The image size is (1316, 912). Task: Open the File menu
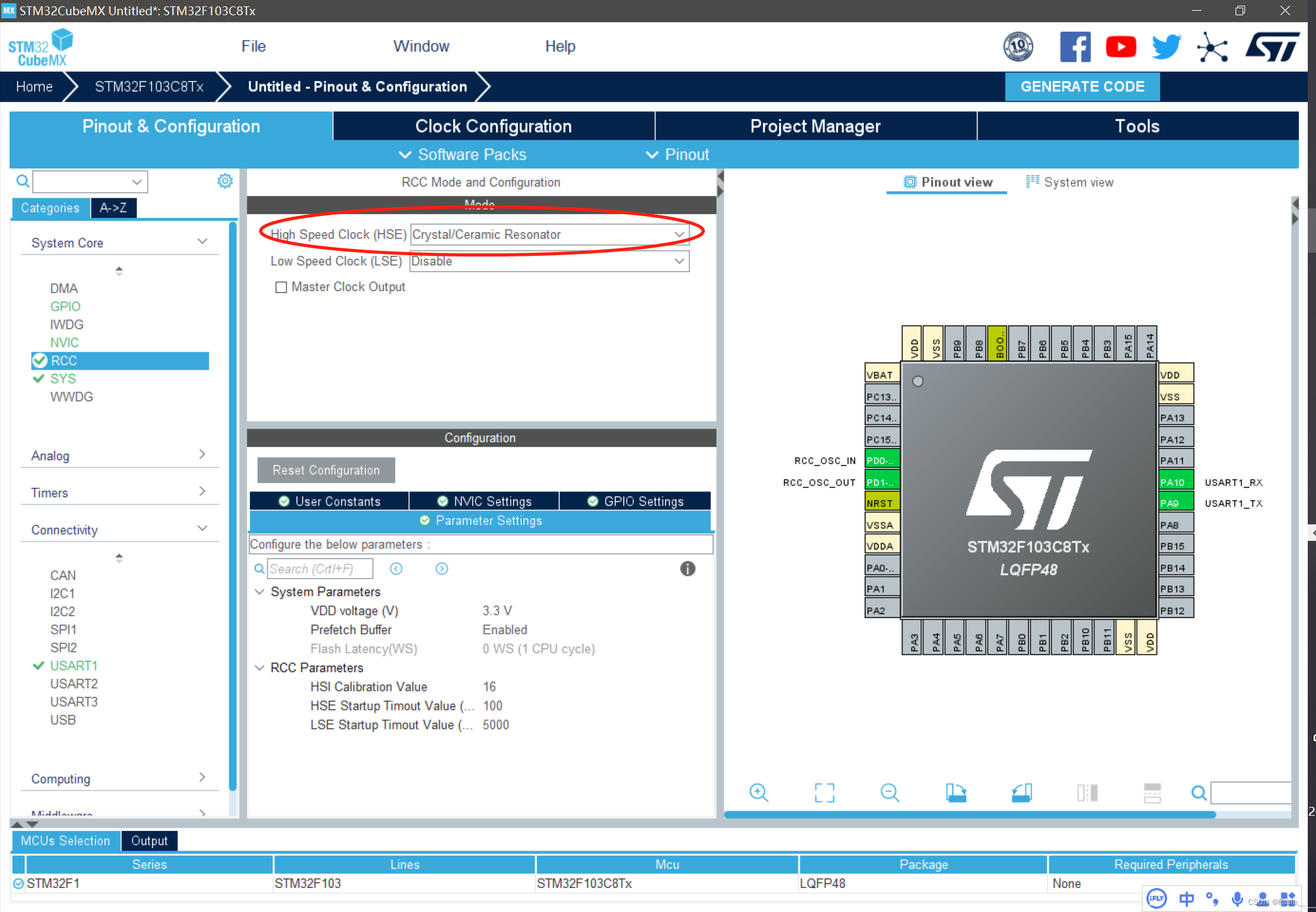pos(253,46)
